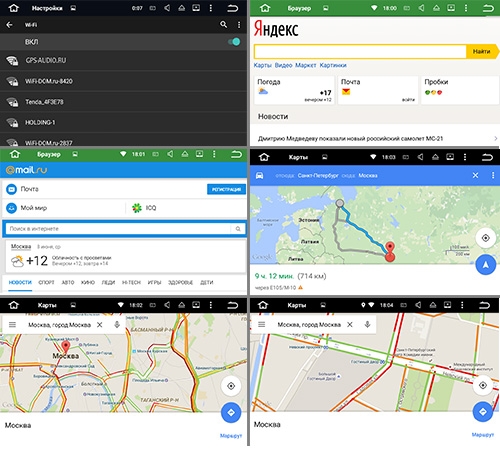Connect to GPS-AUDIO.RU network

pos(123,60)
